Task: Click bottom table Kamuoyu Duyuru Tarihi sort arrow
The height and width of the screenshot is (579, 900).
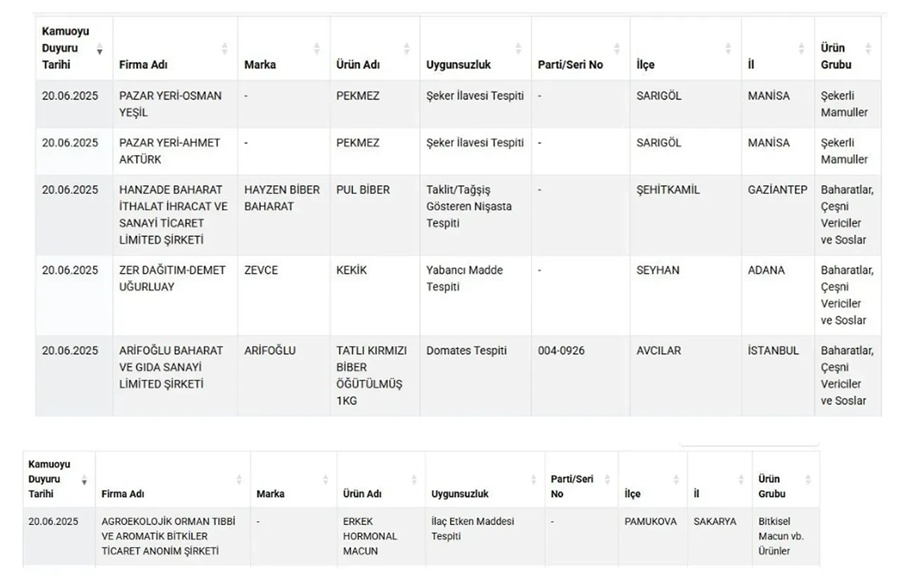Action: (x=84, y=480)
